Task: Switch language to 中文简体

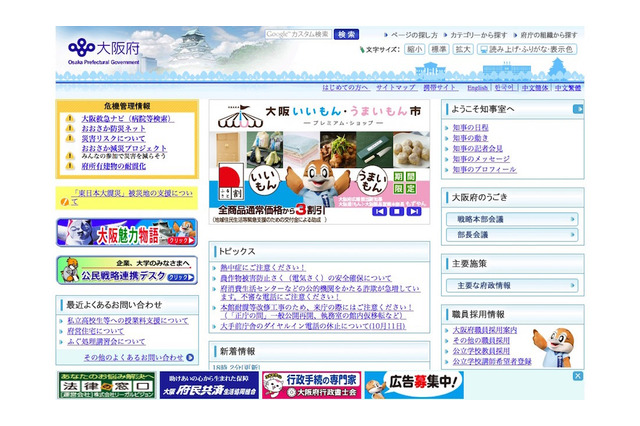Action: (535, 88)
